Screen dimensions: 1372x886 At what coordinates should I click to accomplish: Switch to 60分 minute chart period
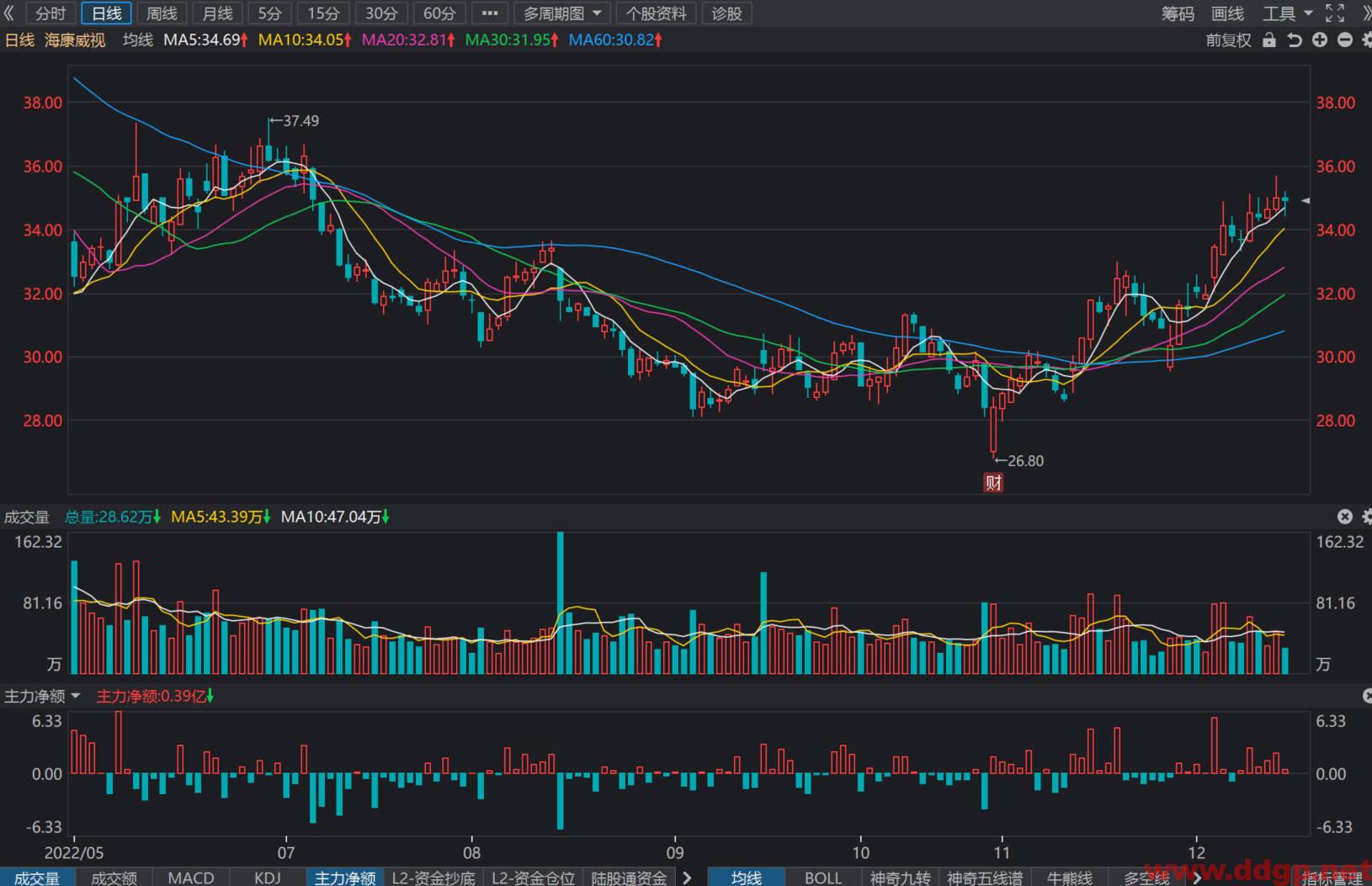point(439,13)
